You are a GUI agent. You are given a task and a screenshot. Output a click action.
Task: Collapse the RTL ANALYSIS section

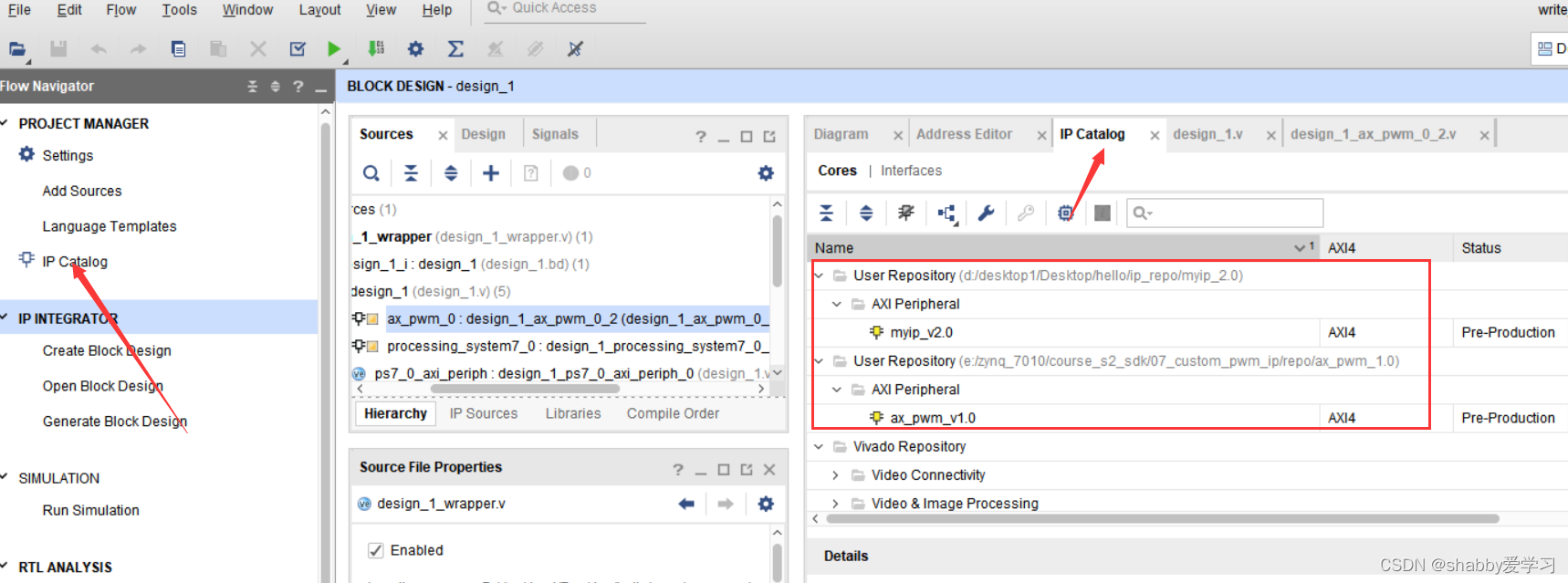point(5,567)
